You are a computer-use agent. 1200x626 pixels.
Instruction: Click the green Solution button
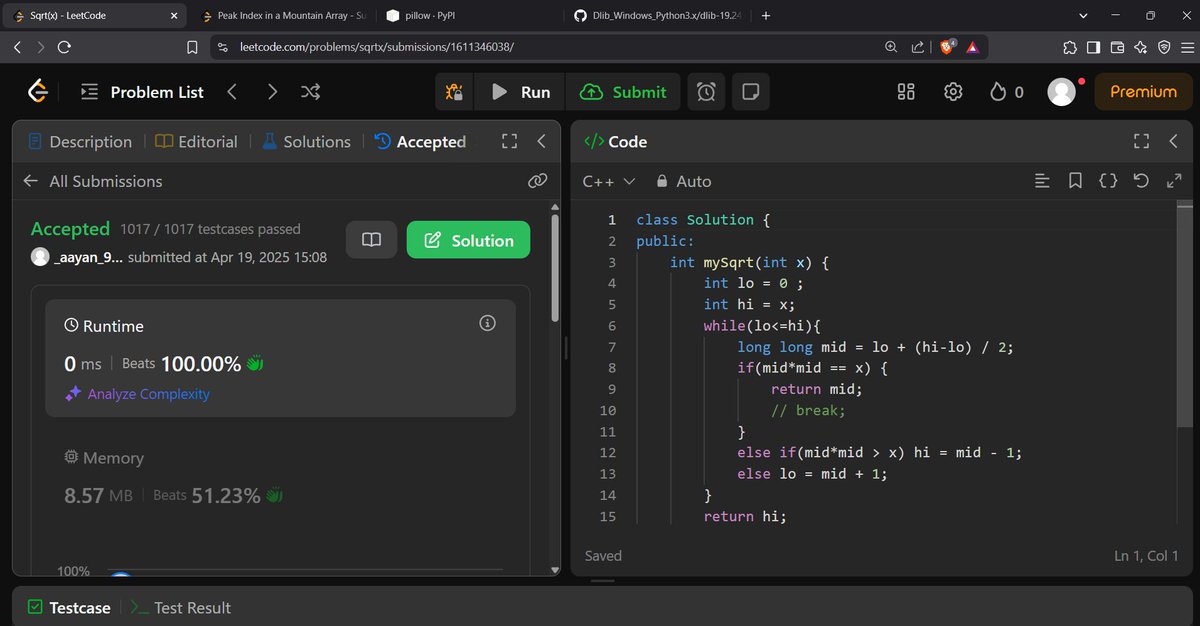(468, 240)
